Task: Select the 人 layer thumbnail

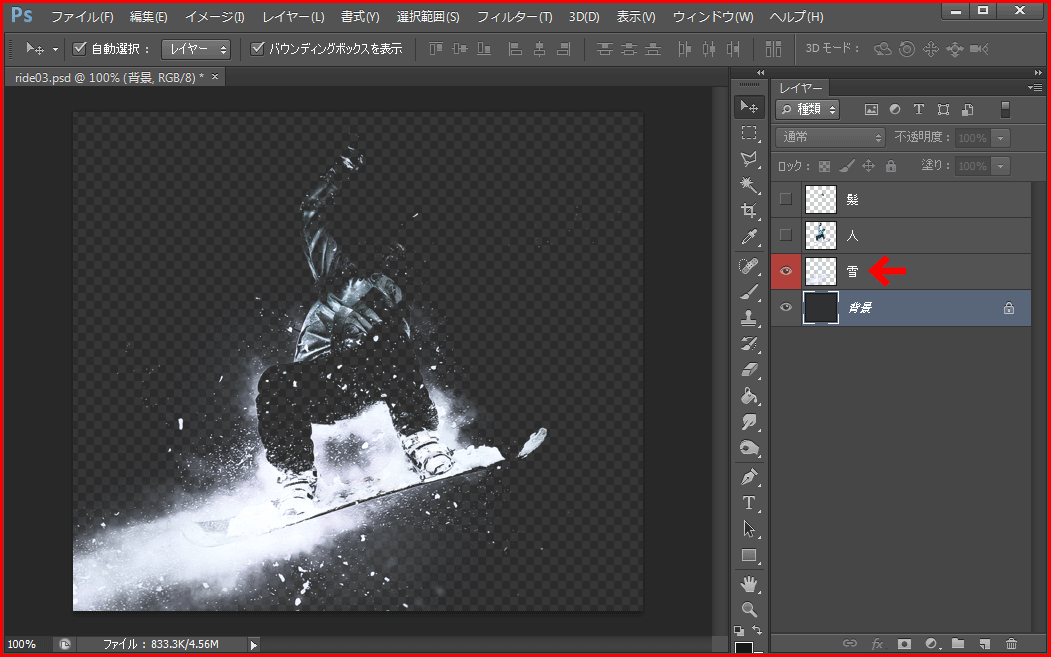Action: click(821, 235)
